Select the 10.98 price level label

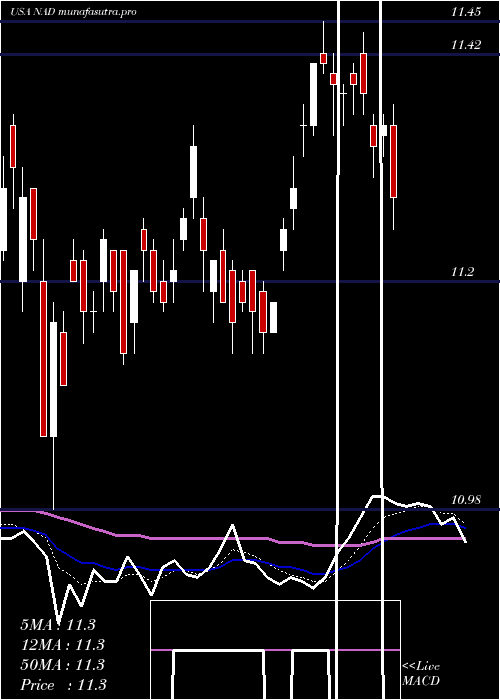[x=465, y=500]
